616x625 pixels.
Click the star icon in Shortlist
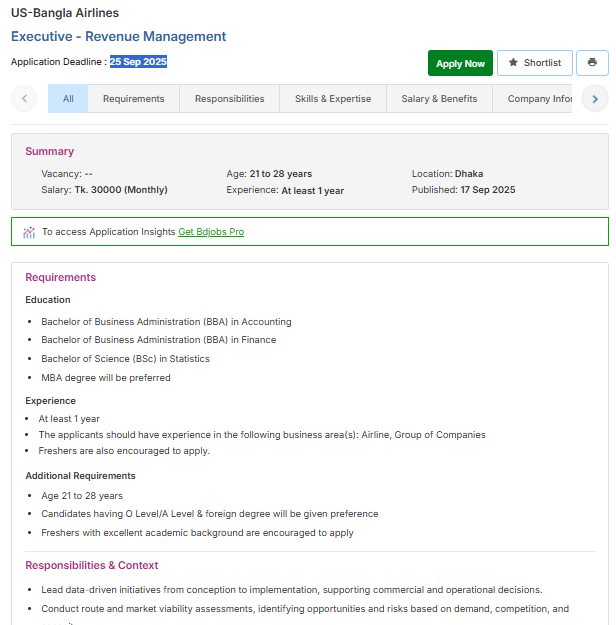[x=513, y=63]
